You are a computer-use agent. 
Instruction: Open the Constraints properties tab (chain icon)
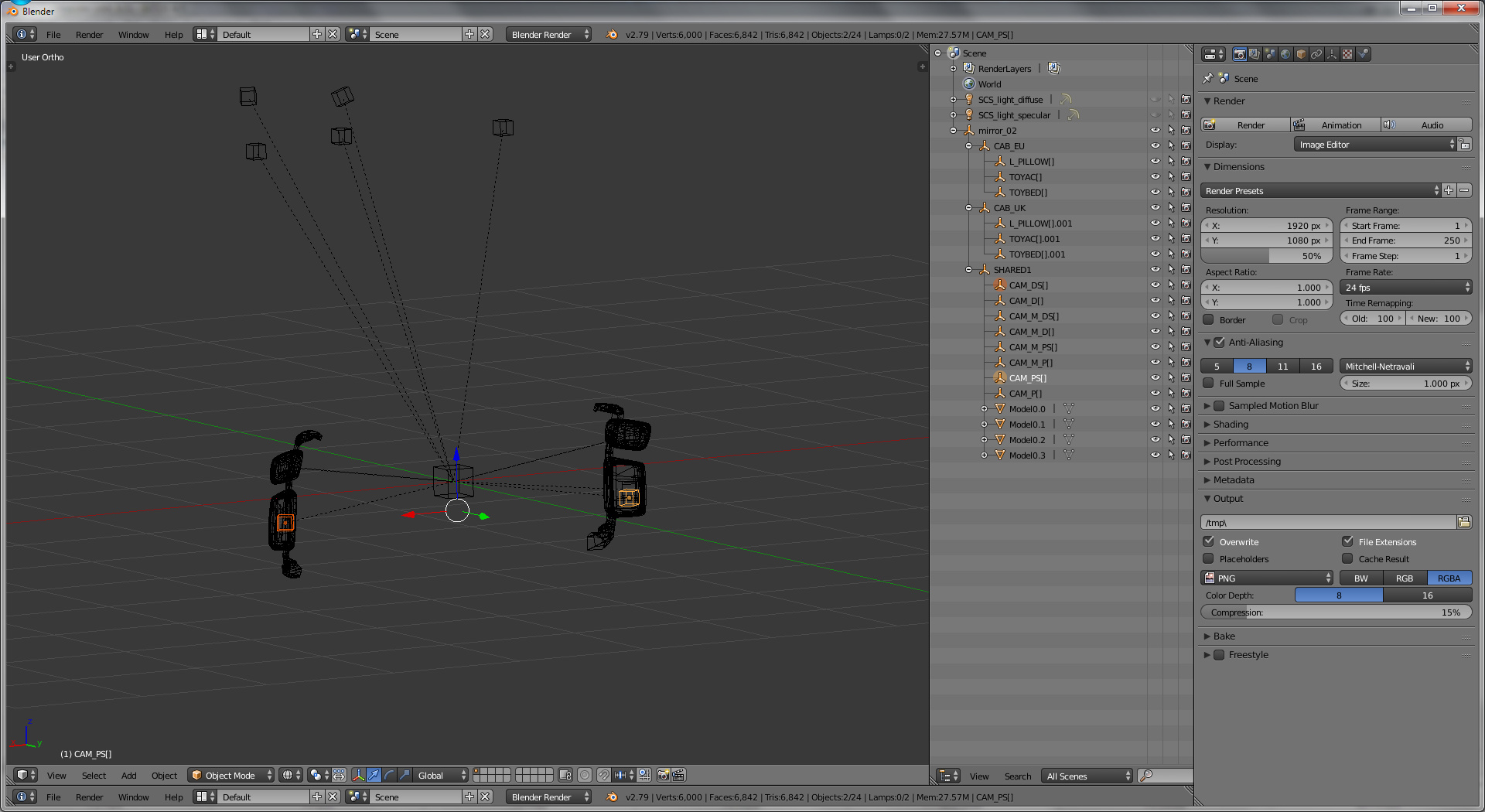point(1316,54)
